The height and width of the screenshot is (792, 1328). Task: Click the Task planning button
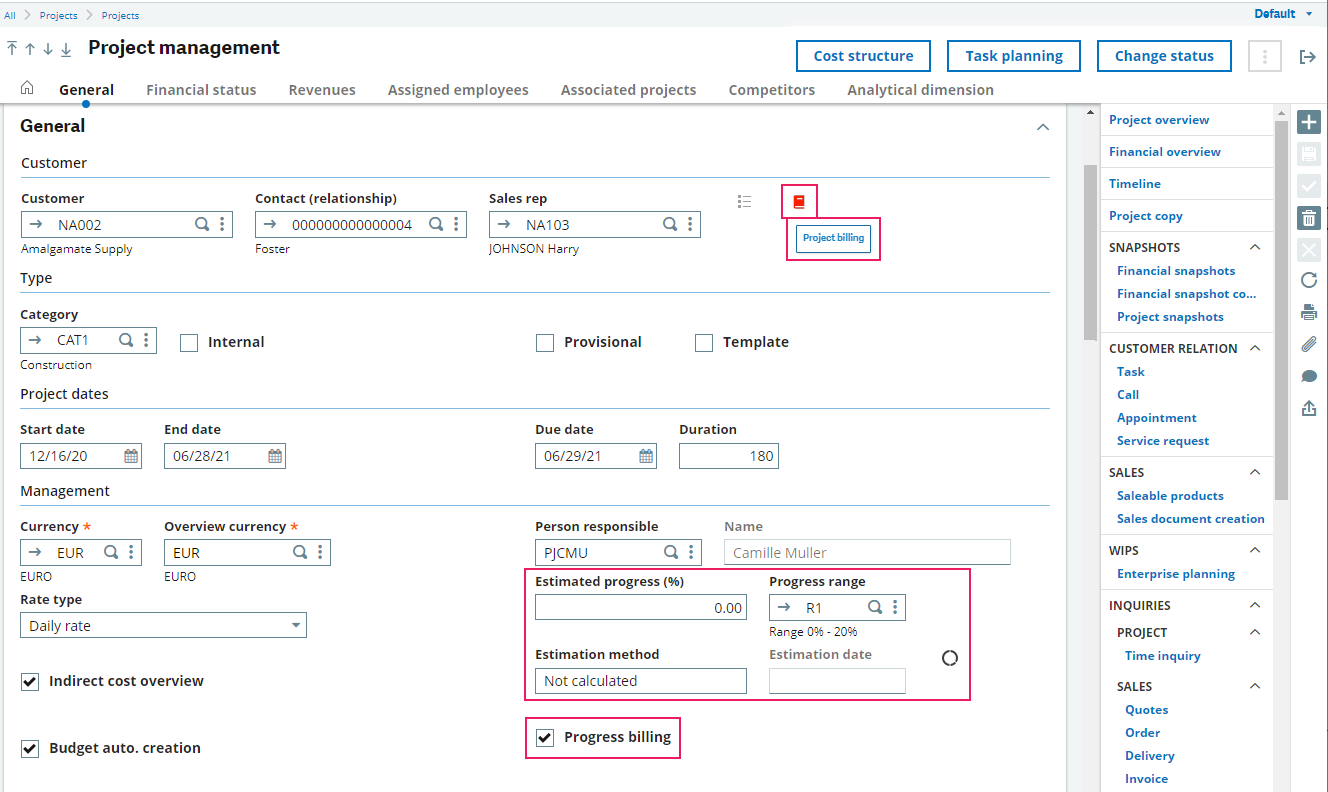click(x=1013, y=56)
